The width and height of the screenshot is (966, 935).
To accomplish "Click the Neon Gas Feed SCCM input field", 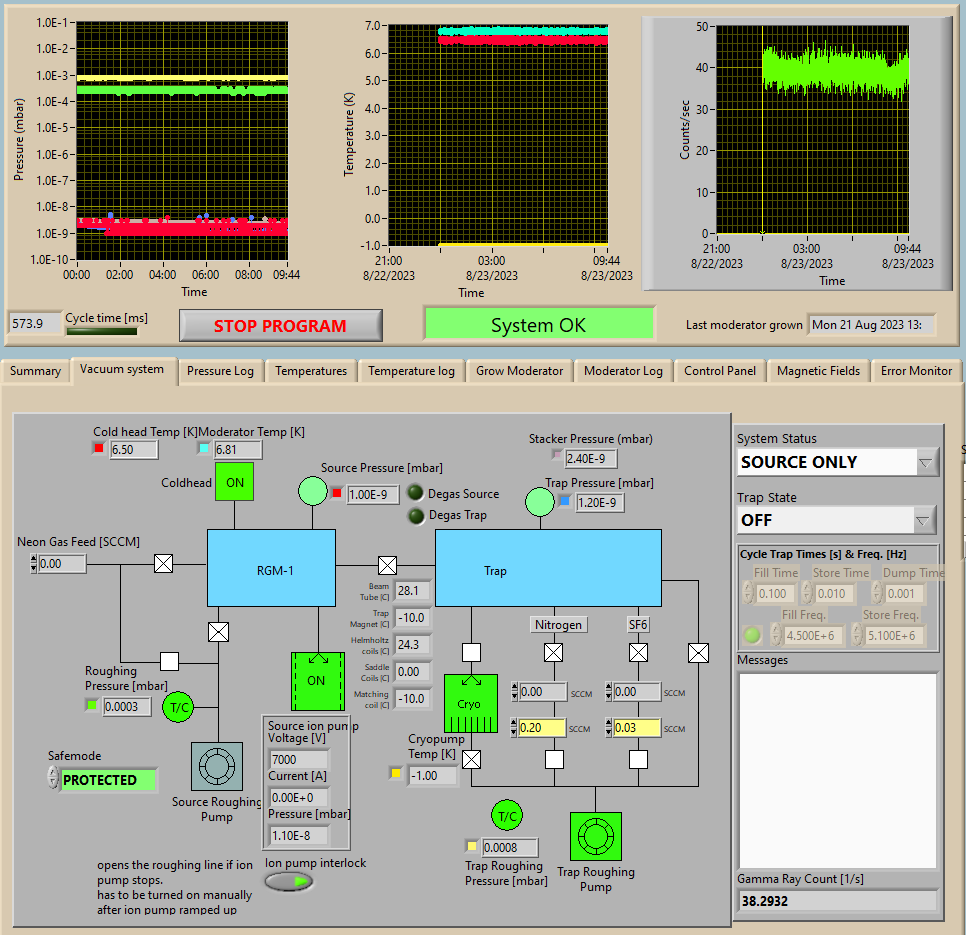I will (x=63, y=564).
